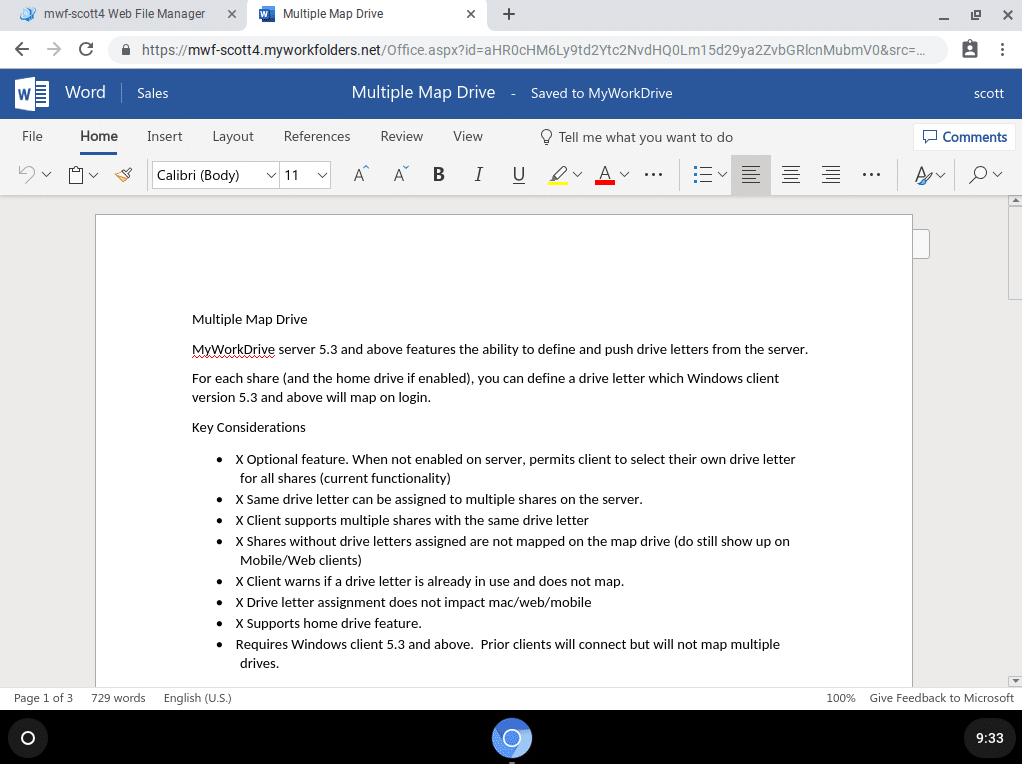
Task: Open the Font Color dropdown arrow
Action: click(622, 174)
